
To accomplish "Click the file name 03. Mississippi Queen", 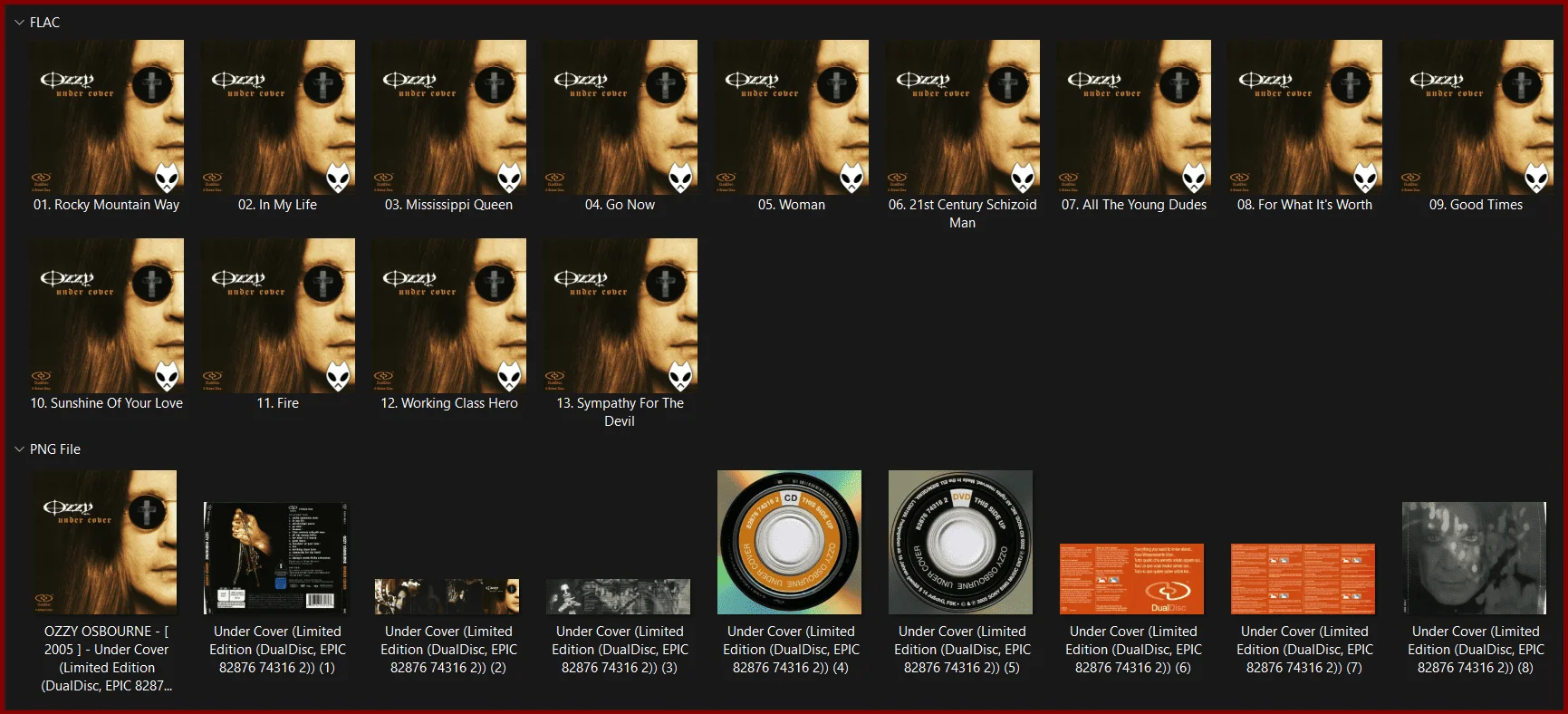I will pyautogui.click(x=449, y=205).
